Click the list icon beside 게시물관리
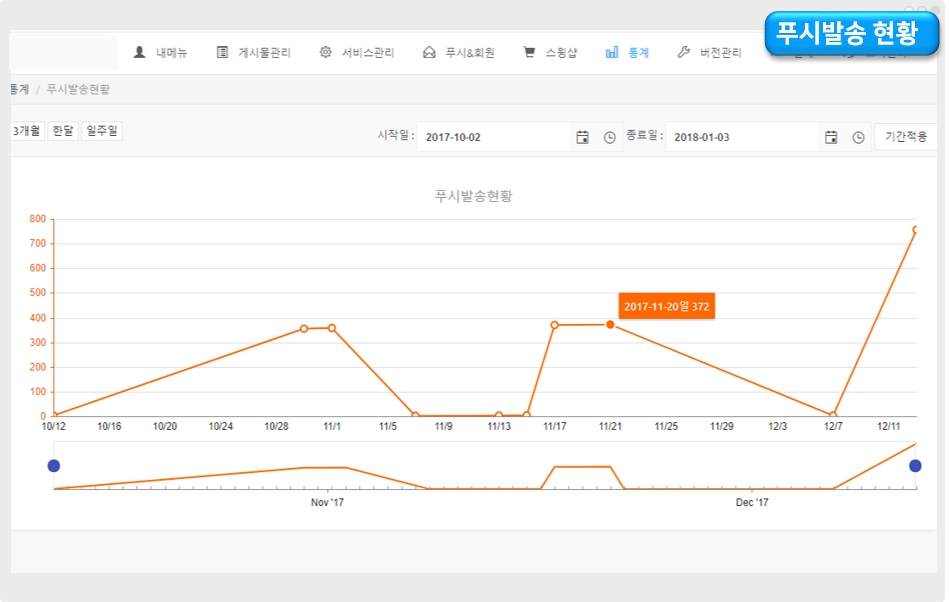The height and width of the screenshot is (602, 949). click(x=222, y=52)
